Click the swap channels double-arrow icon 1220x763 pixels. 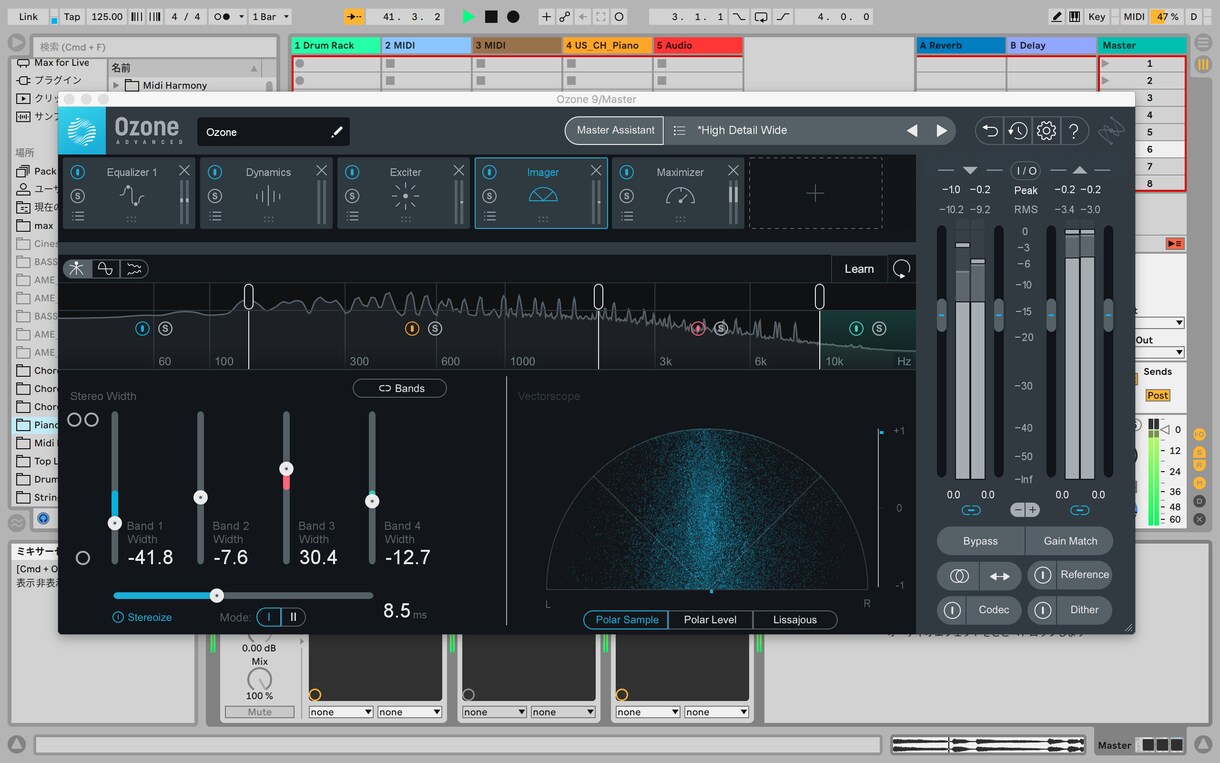click(999, 575)
